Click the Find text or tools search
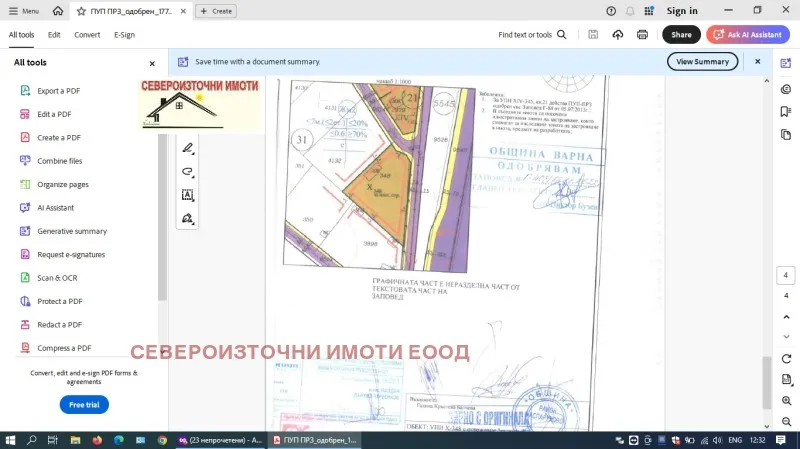The height and width of the screenshot is (449, 800). coord(532,34)
